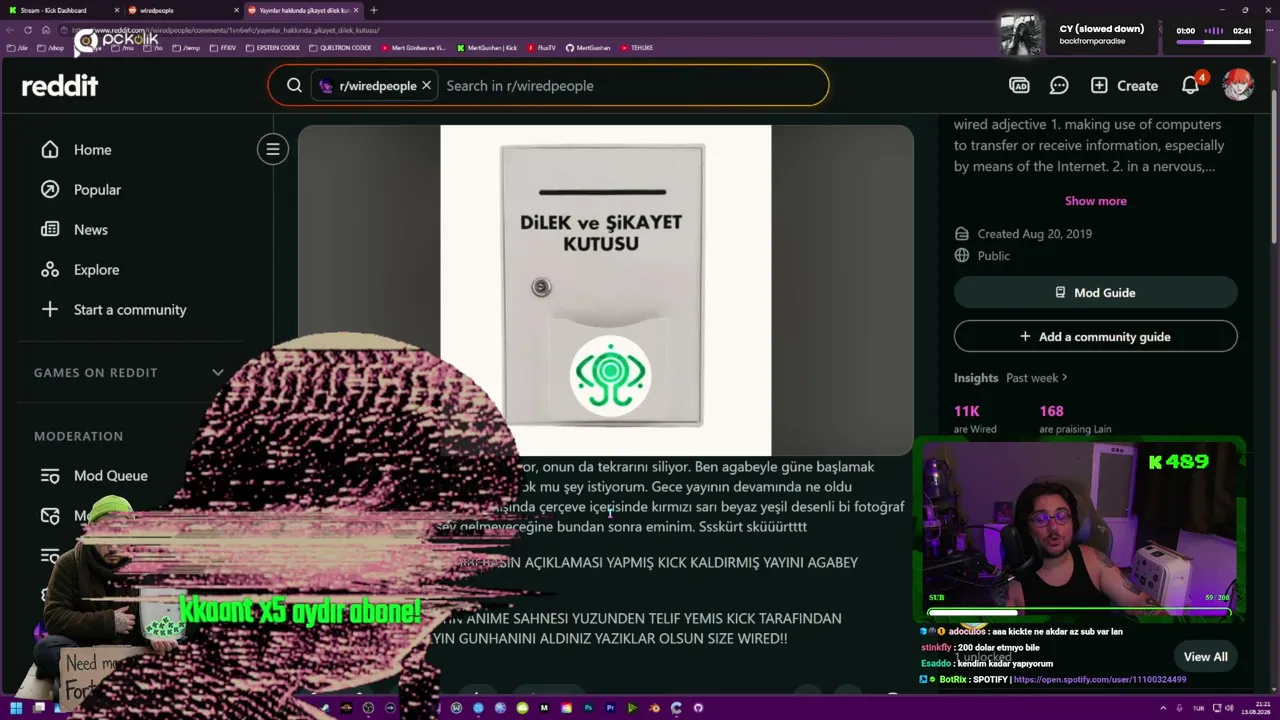Click the News newspaper icon
The width and height of the screenshot is (1280, 720).
[x=50, y=230]
